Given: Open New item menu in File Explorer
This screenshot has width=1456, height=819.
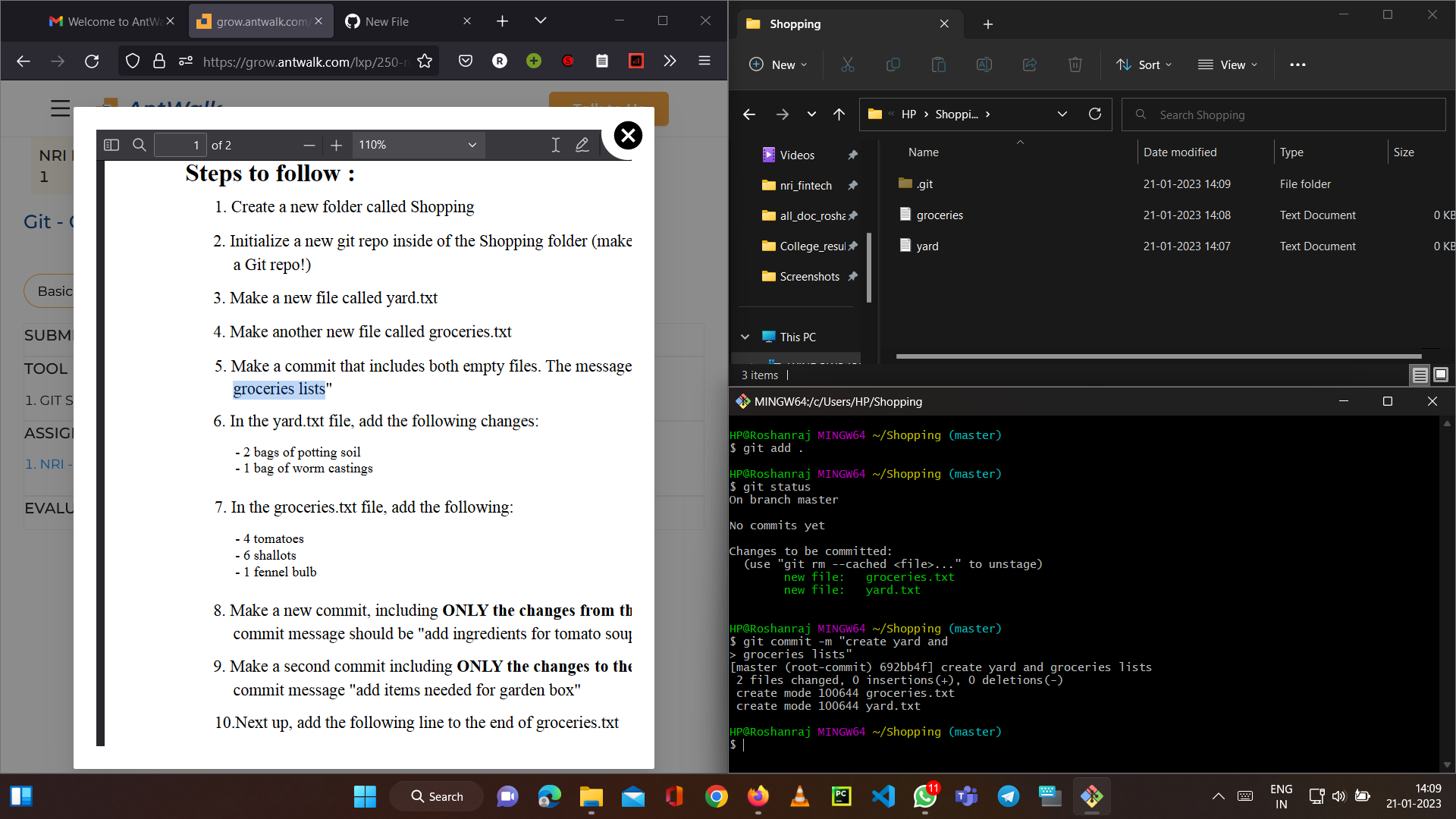Looking at the screenshot, I should pos(778,64).
